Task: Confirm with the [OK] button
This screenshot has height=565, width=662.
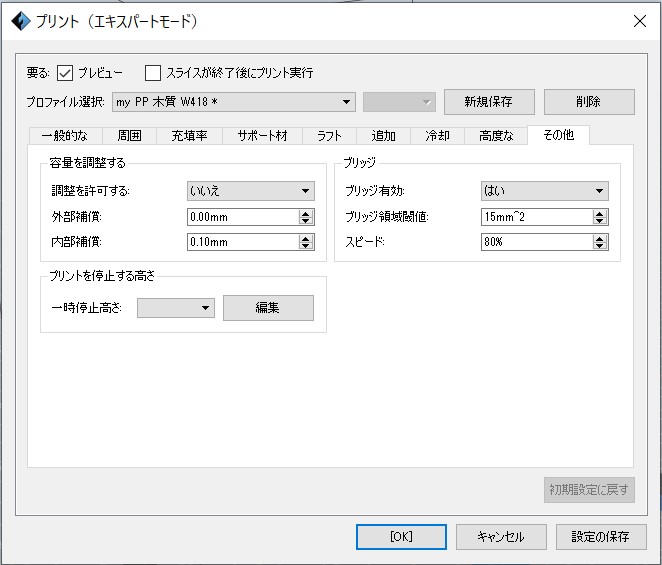Action: click(401, 537)
